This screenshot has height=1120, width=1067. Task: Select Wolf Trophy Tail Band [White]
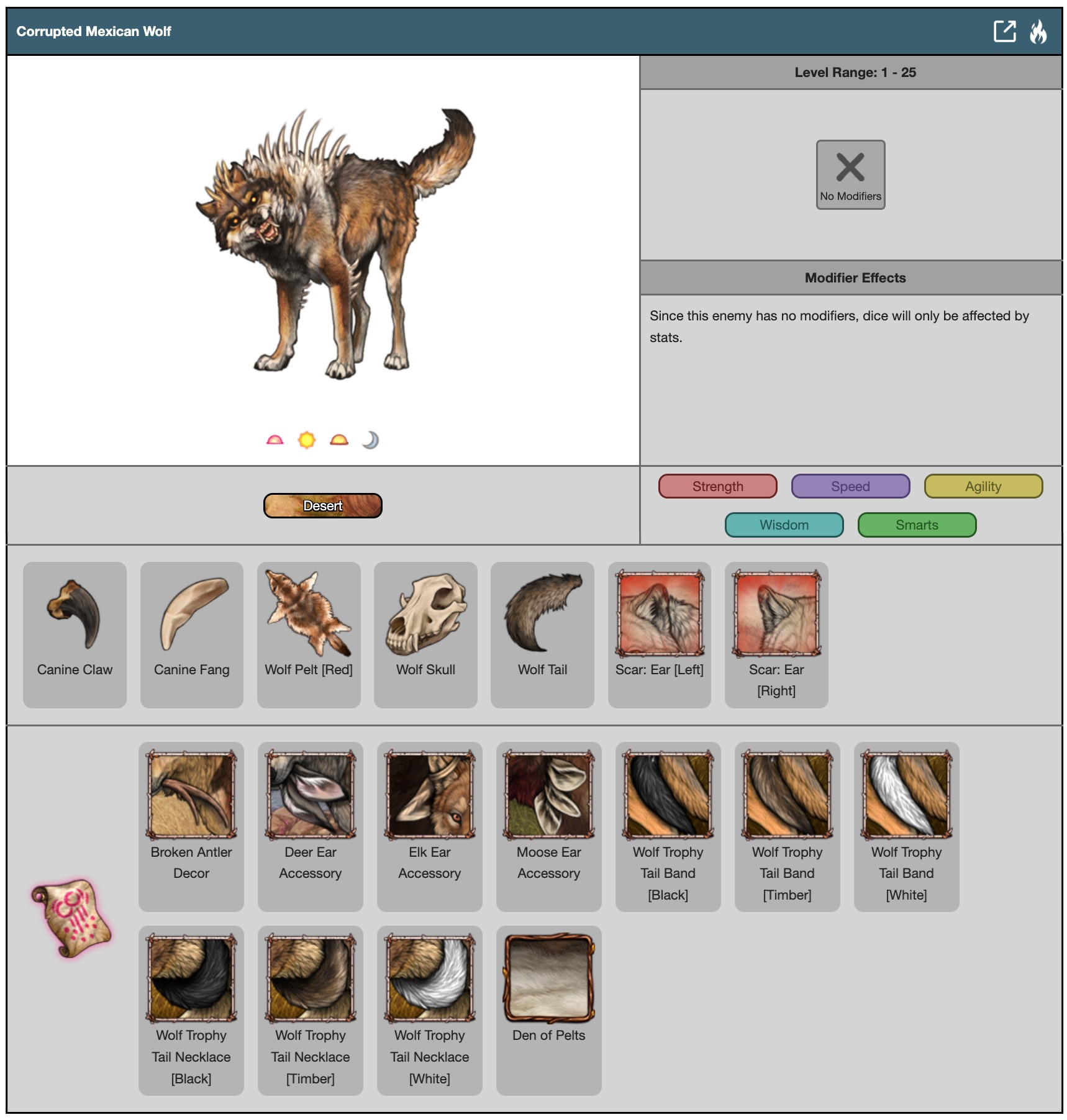click(907, 826)
